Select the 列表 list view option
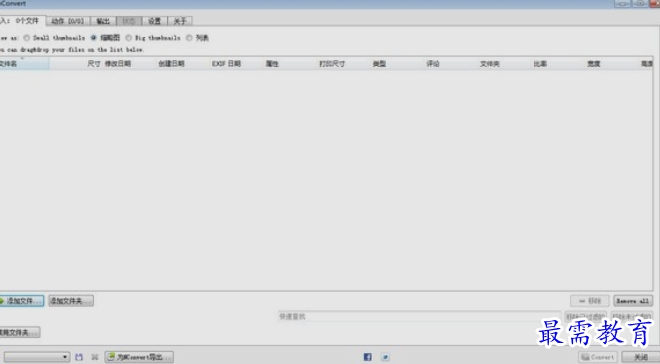Viewport: 660px width, 364px height. click(189, 38)
